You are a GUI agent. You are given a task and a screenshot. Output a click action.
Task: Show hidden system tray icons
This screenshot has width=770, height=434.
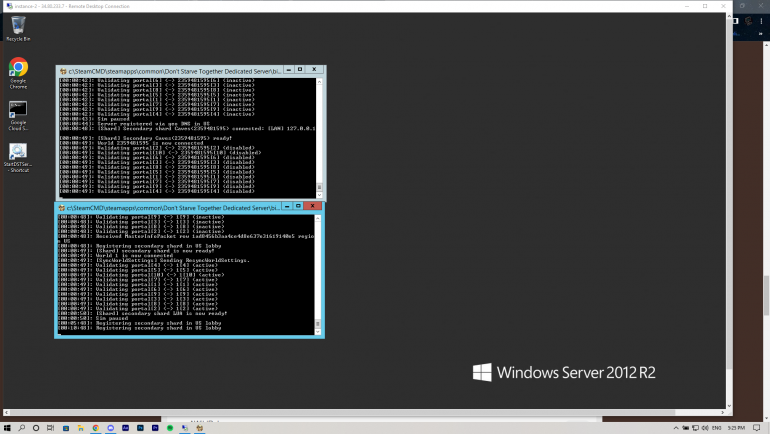[x=676, y=428]
